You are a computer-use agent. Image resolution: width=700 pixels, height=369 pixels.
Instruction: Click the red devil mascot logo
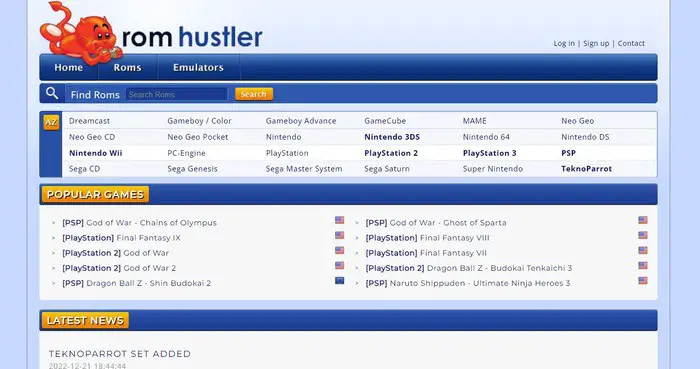tap(80, 33)
